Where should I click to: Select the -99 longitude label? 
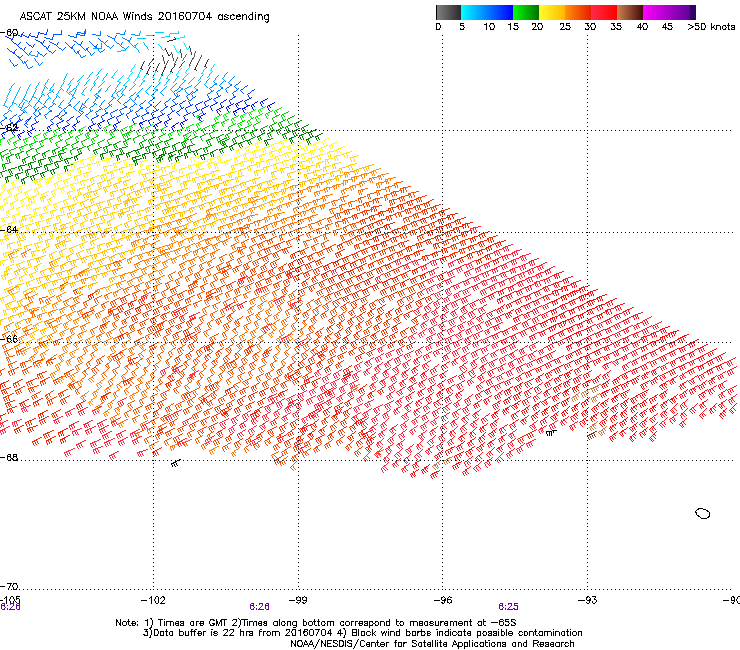(x=298, y=600)
